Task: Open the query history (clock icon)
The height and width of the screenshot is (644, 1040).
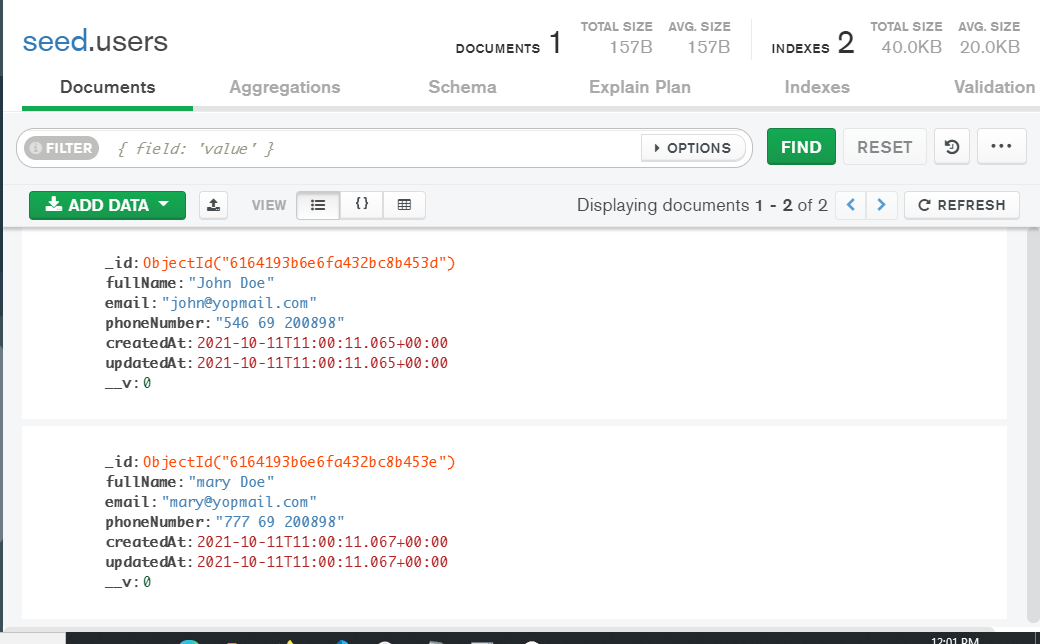Action: click(952, 147)
